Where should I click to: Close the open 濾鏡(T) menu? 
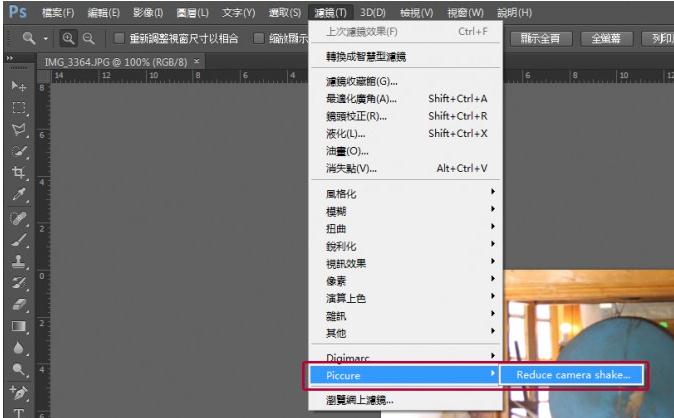[330, 13]
